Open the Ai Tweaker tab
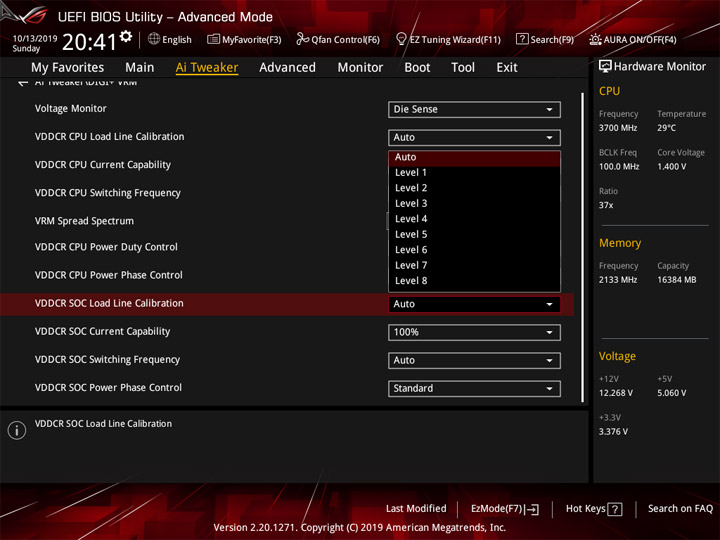Image resolution: width=720 pixels, height=540 pixels. pyautogui.click(x=207, y=68)
